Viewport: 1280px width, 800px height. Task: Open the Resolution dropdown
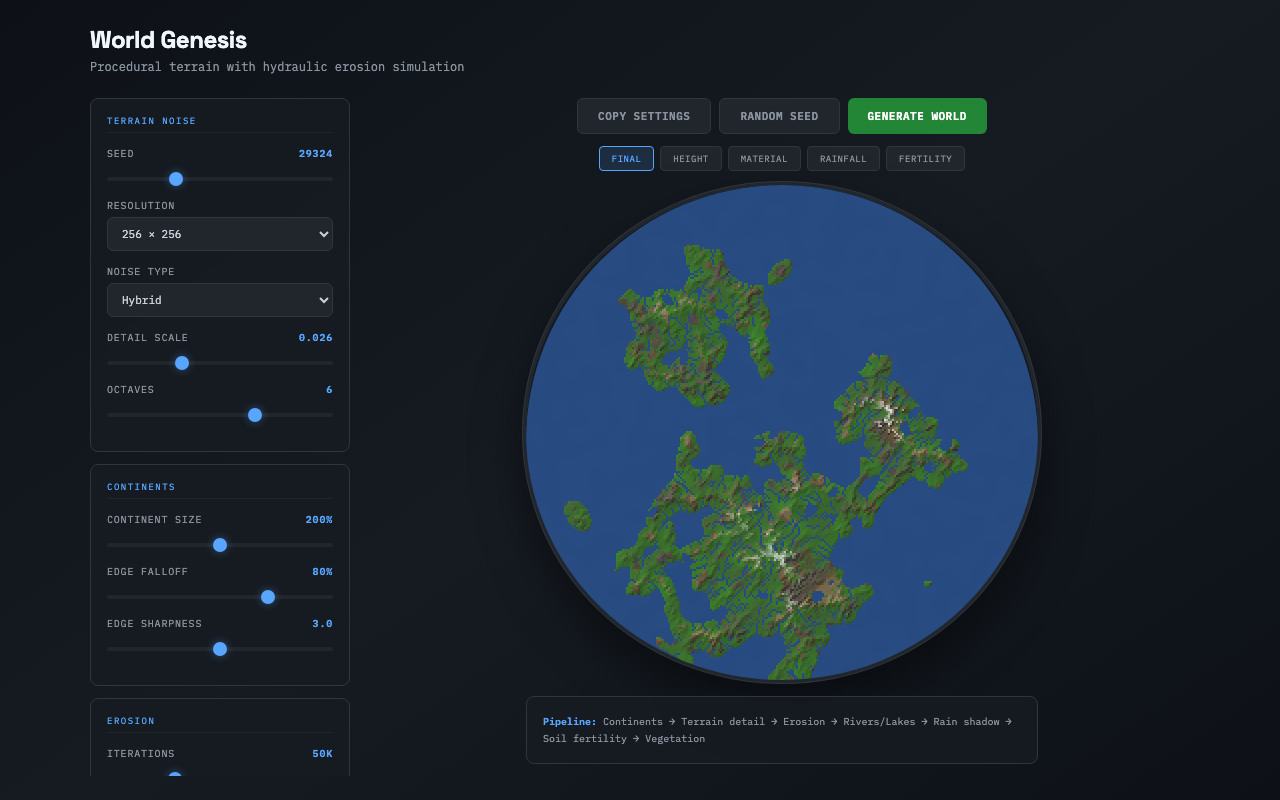(x=220, y=234)
